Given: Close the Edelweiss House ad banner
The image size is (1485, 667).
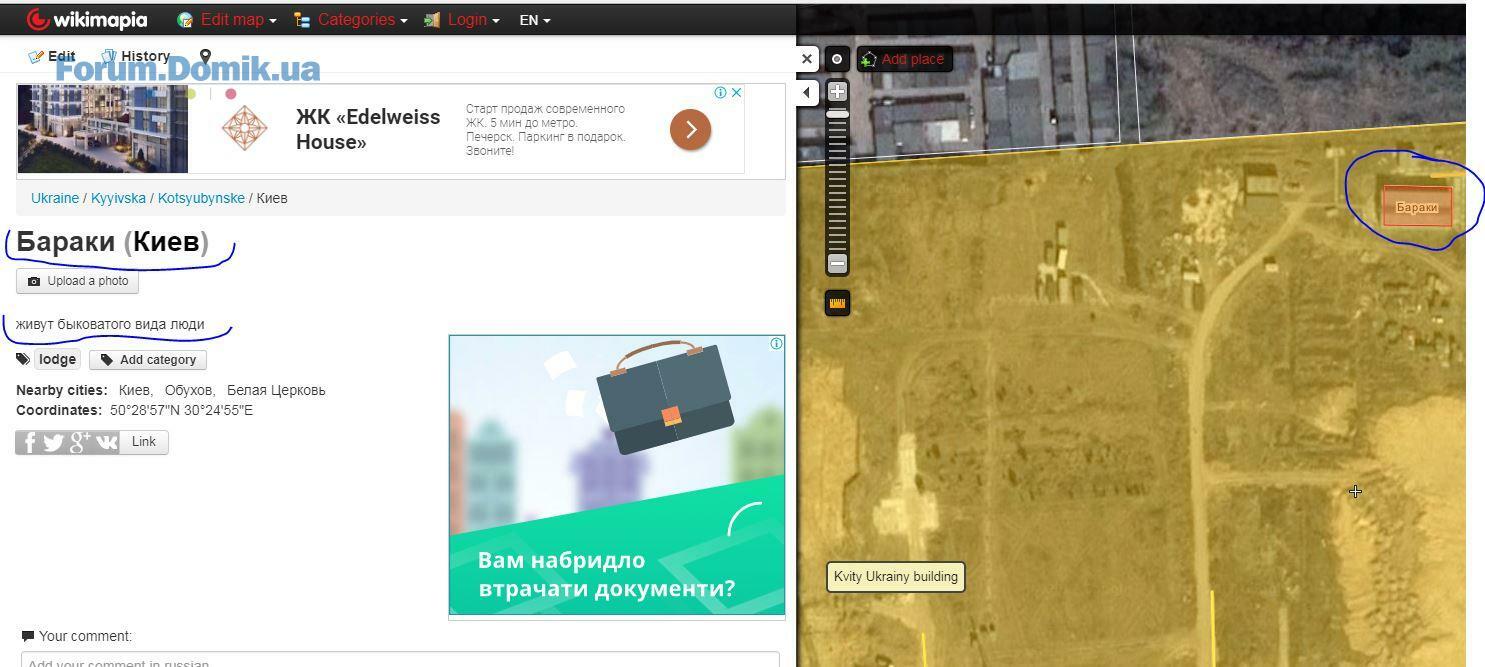Looking at the screenshot, I should pos(736,92).
